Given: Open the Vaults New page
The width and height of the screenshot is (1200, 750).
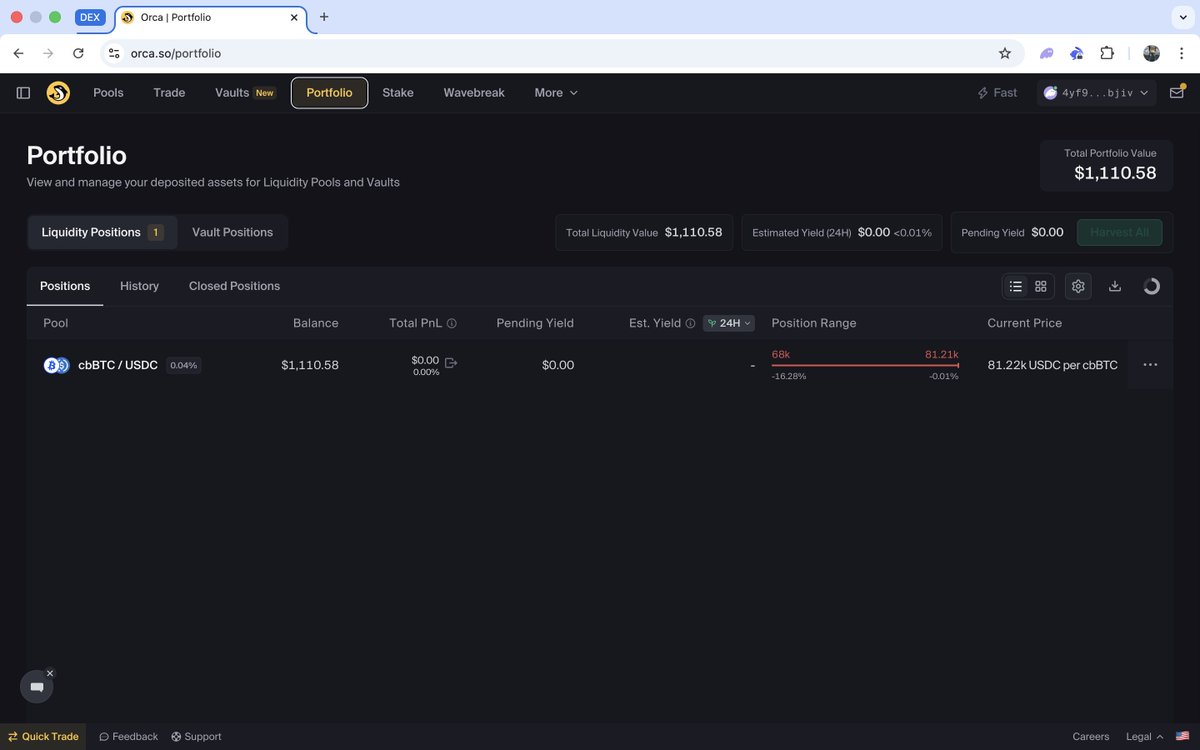Looking at the screenshot, I should (244, 93).
